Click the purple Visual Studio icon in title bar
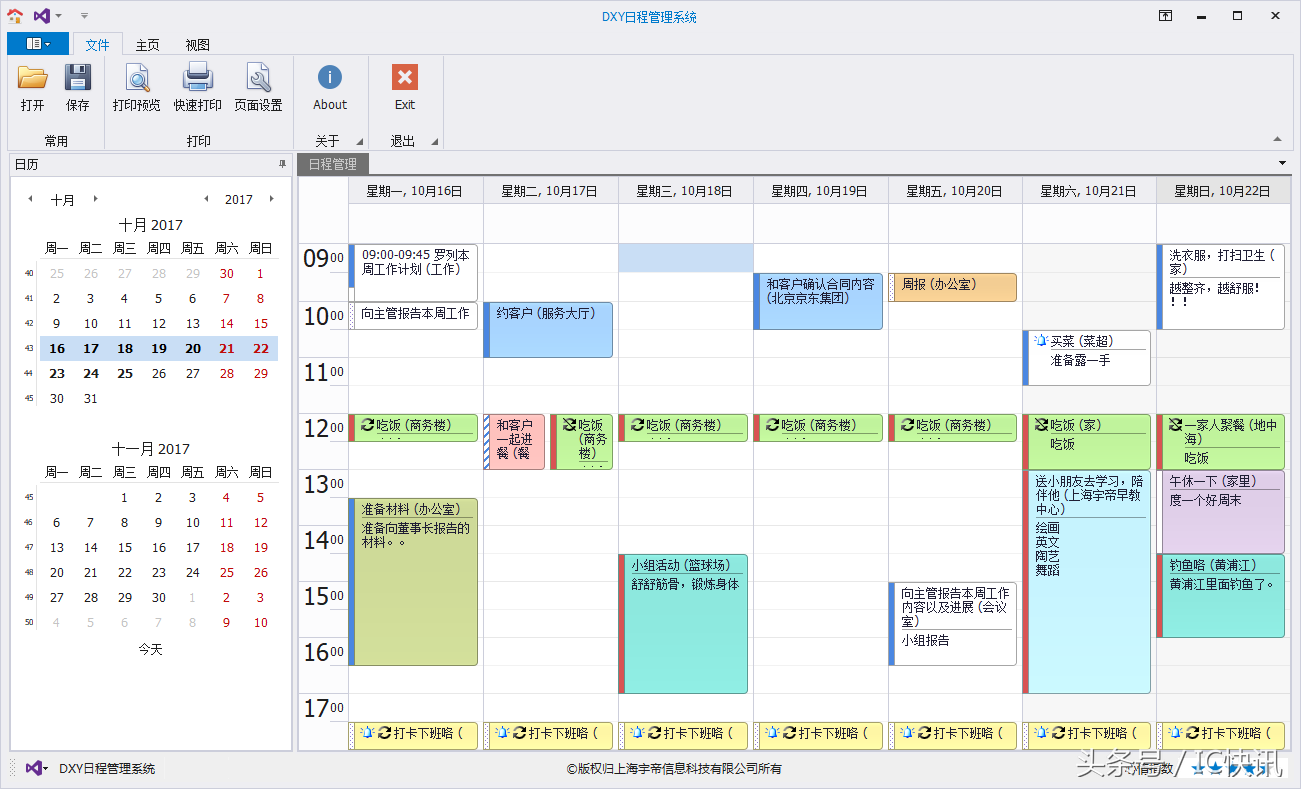Viewport: 1301px width, 789px height. [41, 16]
